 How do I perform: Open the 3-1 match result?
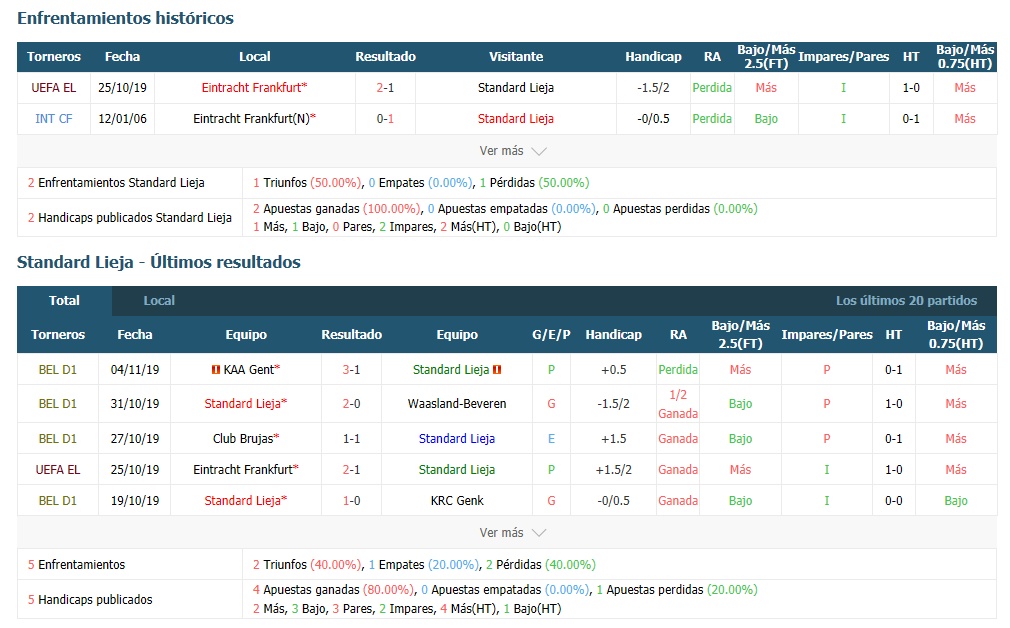pyautogui.click(x=352, y=370)
